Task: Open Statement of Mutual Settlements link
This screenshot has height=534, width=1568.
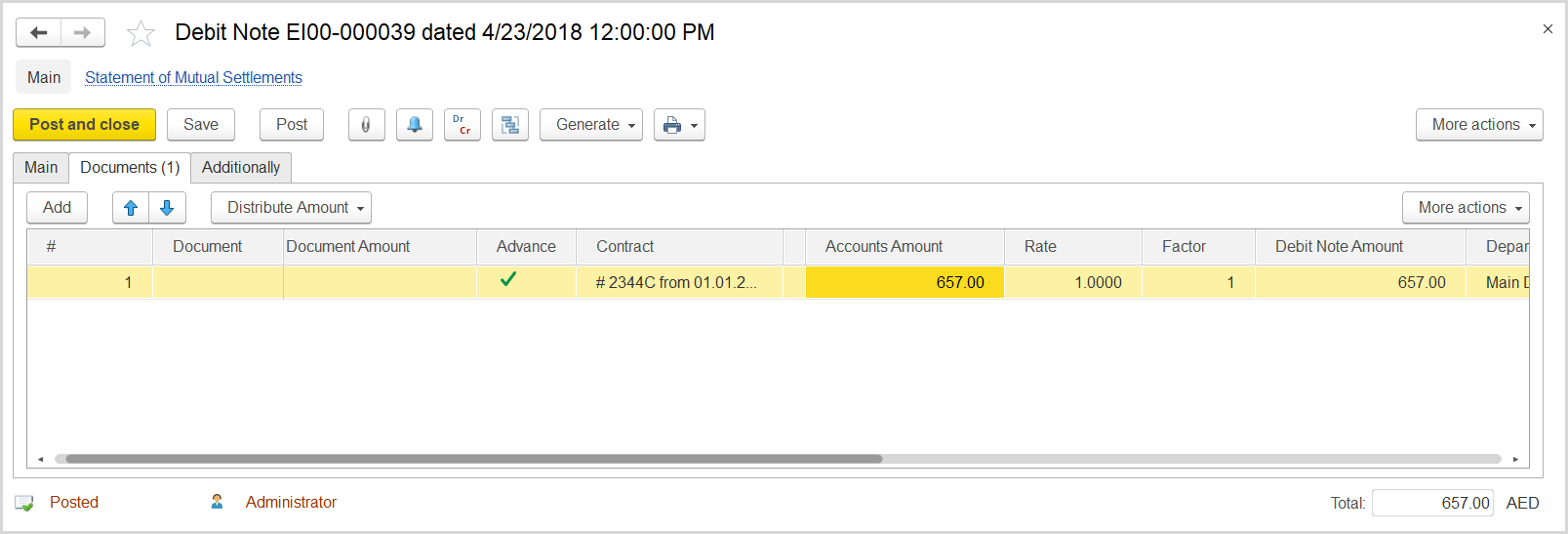Action: [x=193, y=78]
